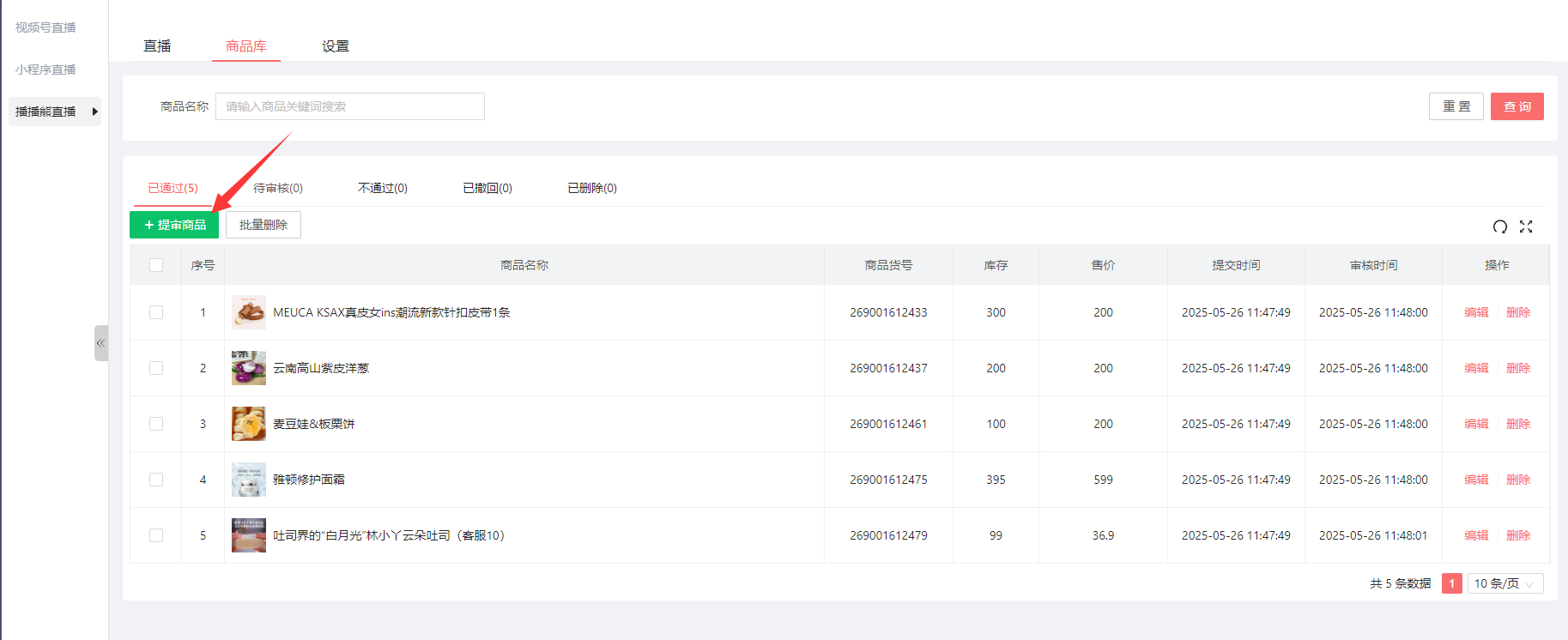Open the 10 条/页 page size dropdown

tap(1504, 583)
